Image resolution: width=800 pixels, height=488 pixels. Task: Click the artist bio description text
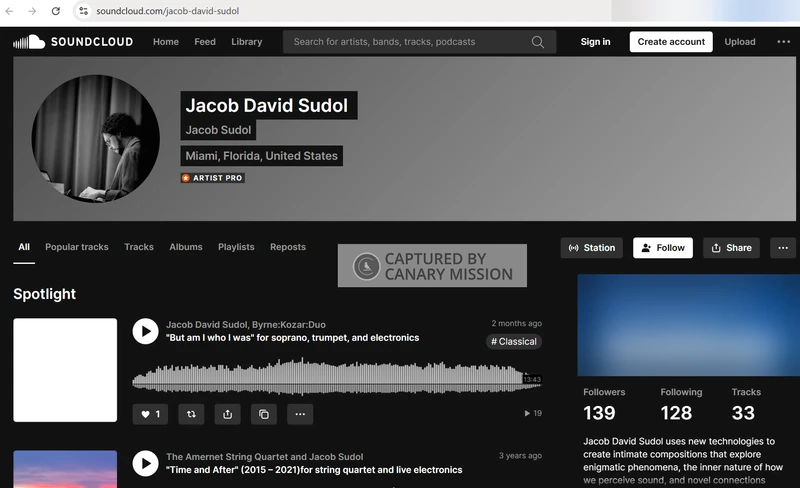pos(683,460)
